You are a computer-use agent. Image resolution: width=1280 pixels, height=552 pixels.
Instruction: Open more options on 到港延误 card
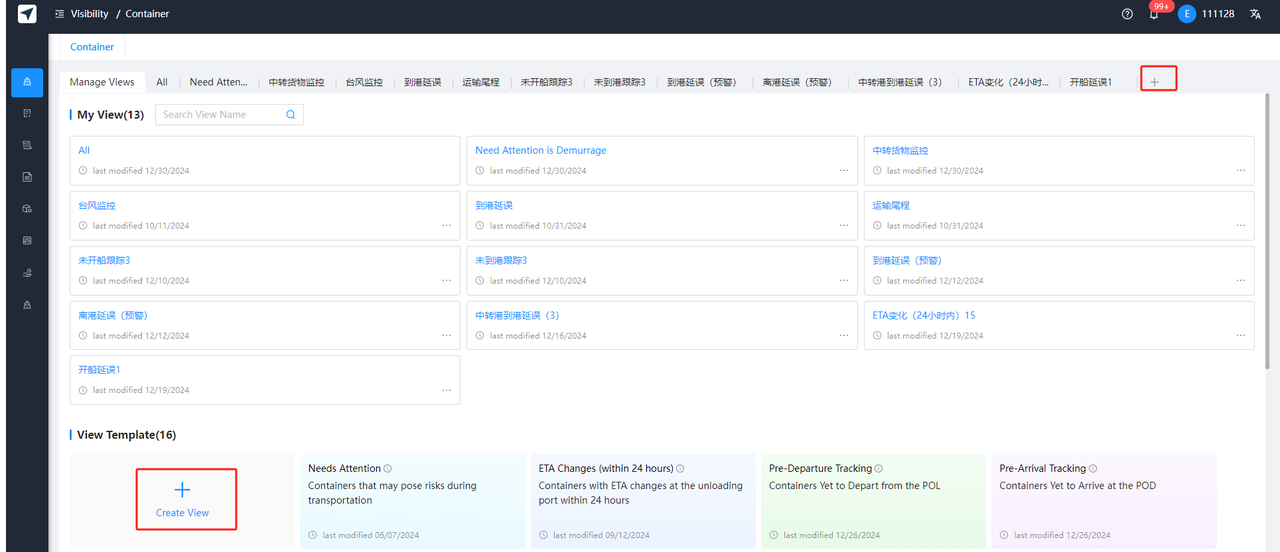point(843,225)
